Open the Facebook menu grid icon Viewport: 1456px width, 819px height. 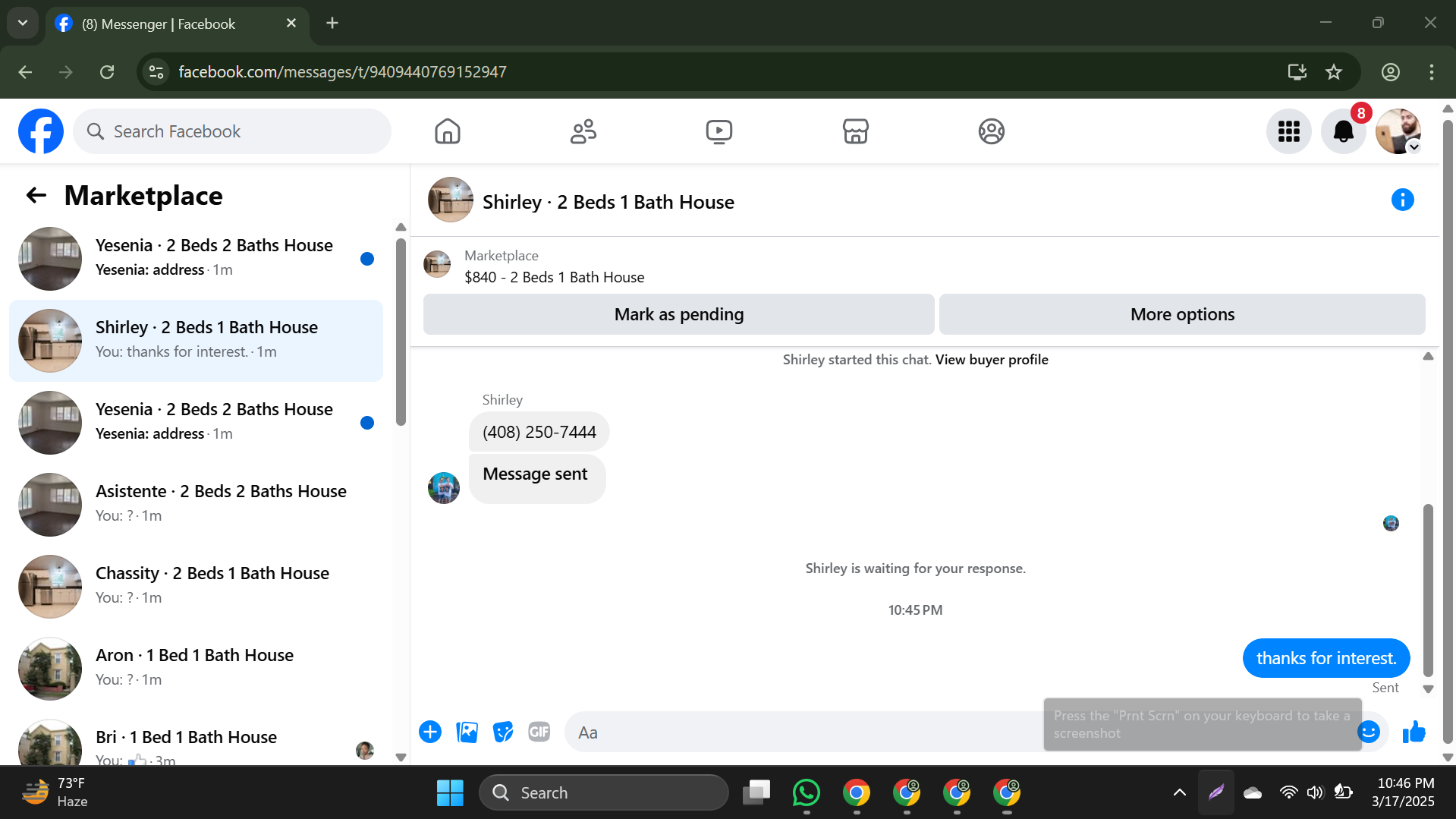click(x=1289, y=131)
